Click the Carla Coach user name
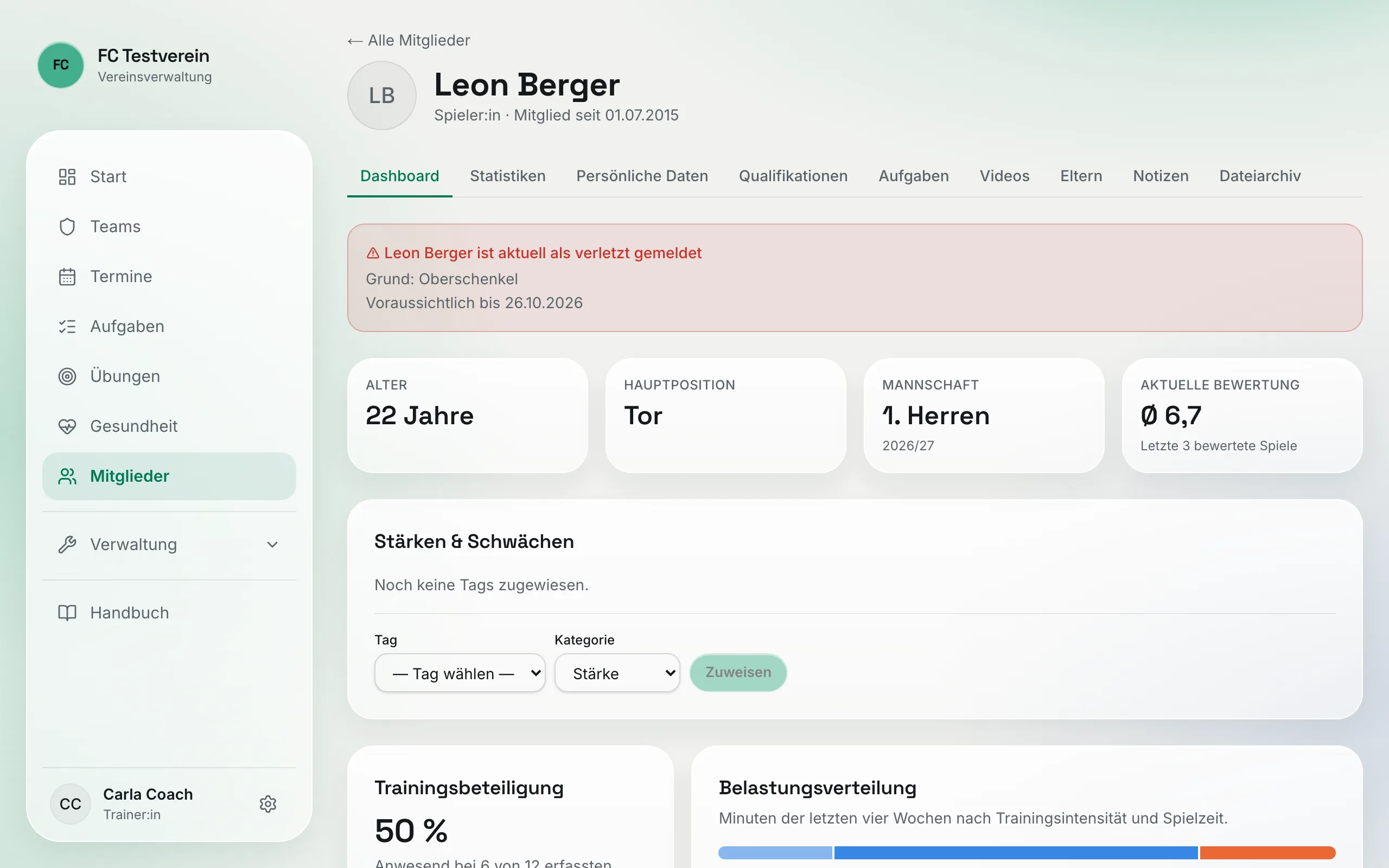1389x868 pixels. click(148, 795)
